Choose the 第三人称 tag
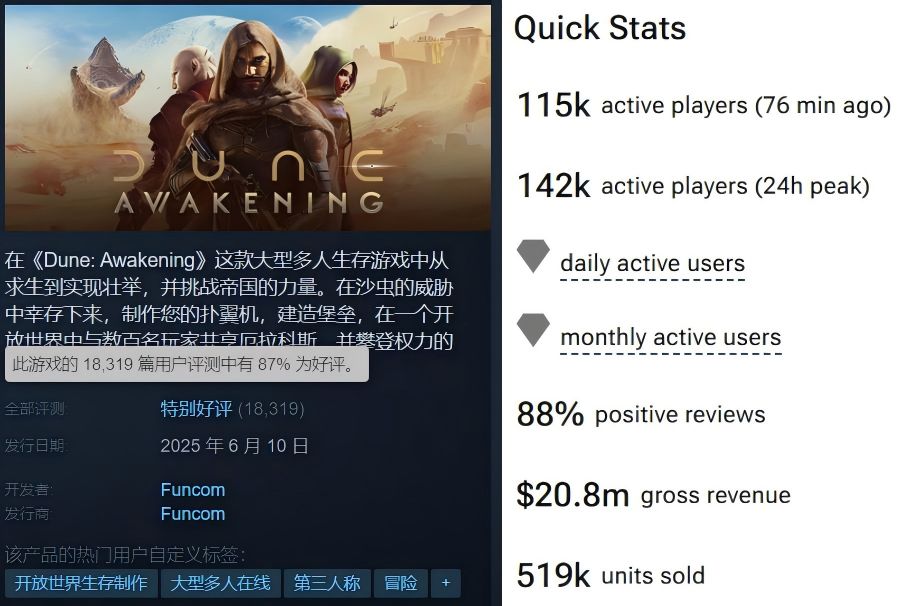The image size is (916, 606). (x=327, y=583)
